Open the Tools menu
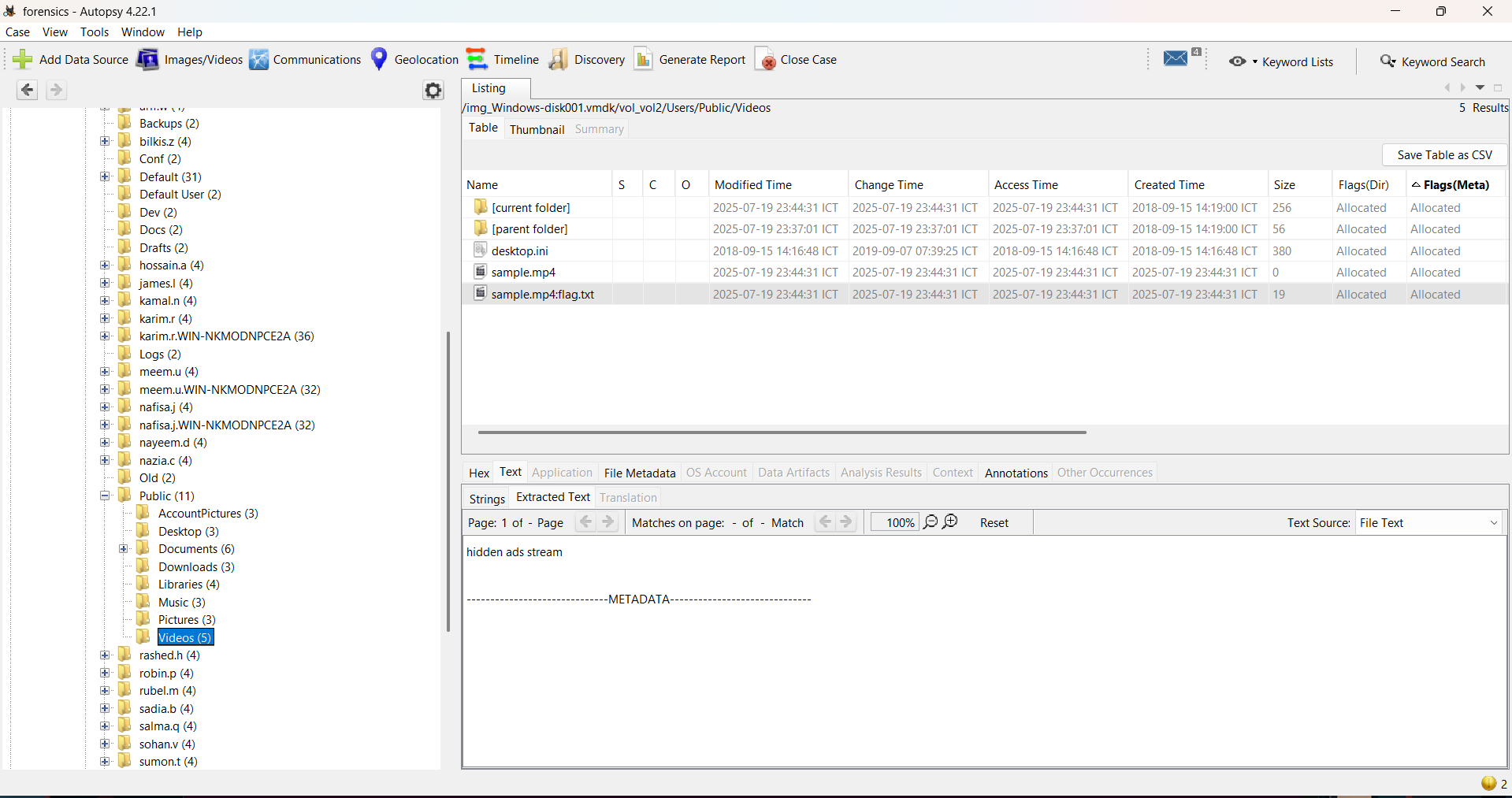Screen dimensions: 1512x798 [95, 32]
